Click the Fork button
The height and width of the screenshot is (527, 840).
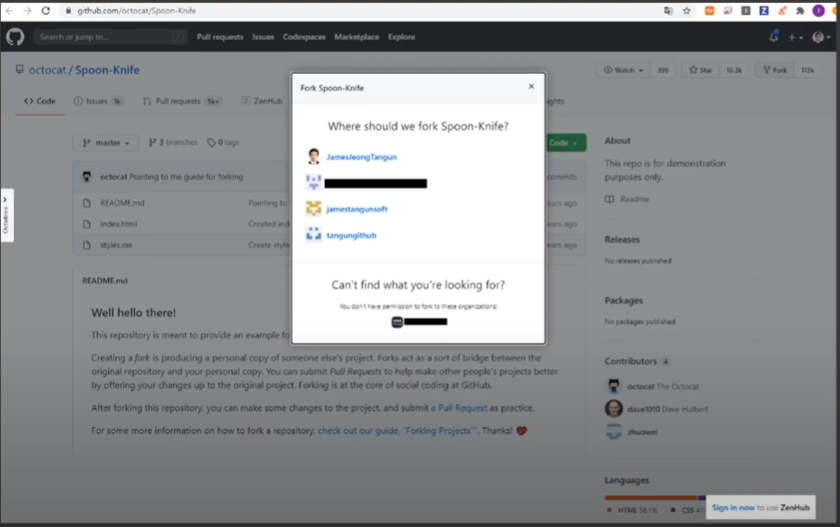pyautogui.click(x=775, y=70)
